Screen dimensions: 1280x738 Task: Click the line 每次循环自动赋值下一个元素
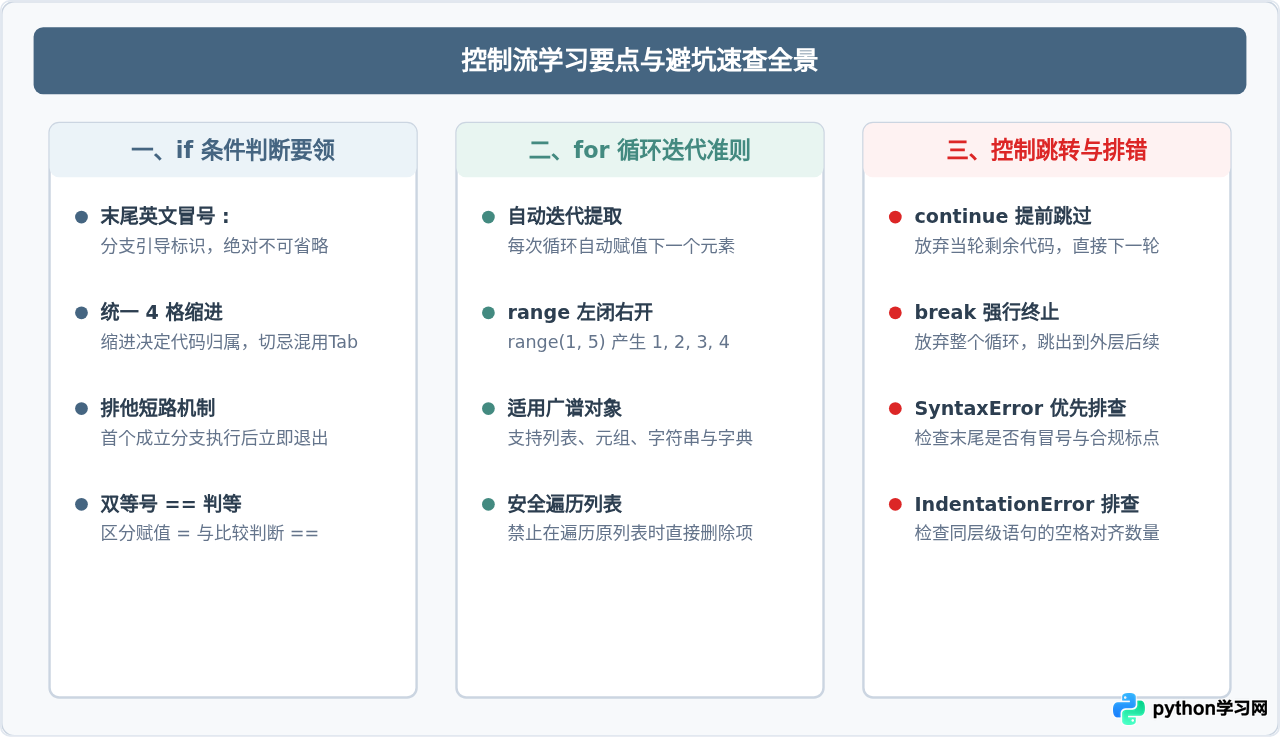[622, 245]
